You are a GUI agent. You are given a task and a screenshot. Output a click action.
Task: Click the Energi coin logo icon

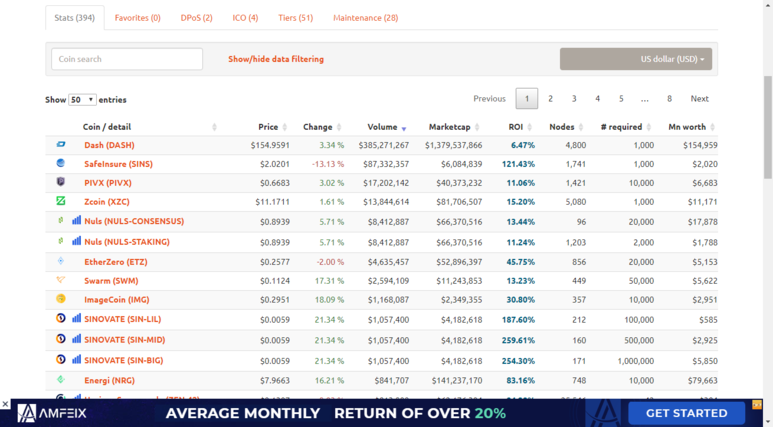(x=61, y=379)
